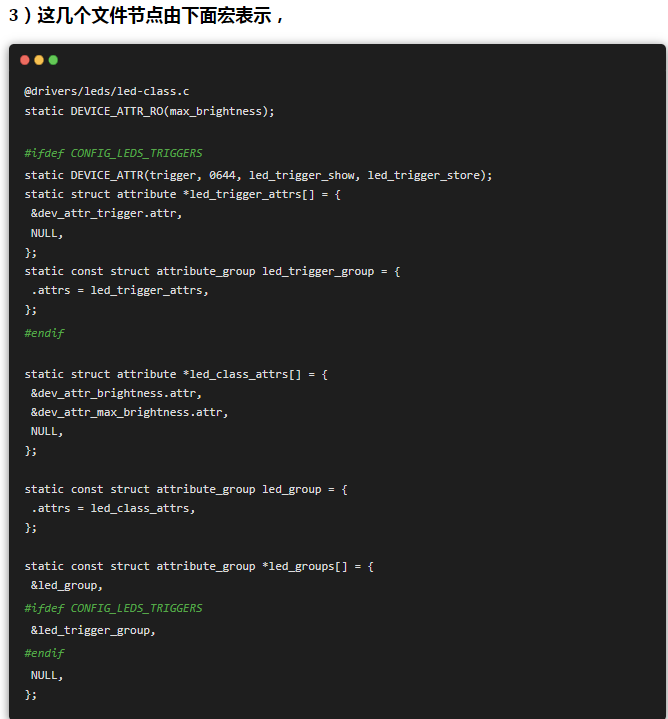Click the led_trigger_attrs[] array declaration
The height and width of the screenshot is (719, 668).
182,195
